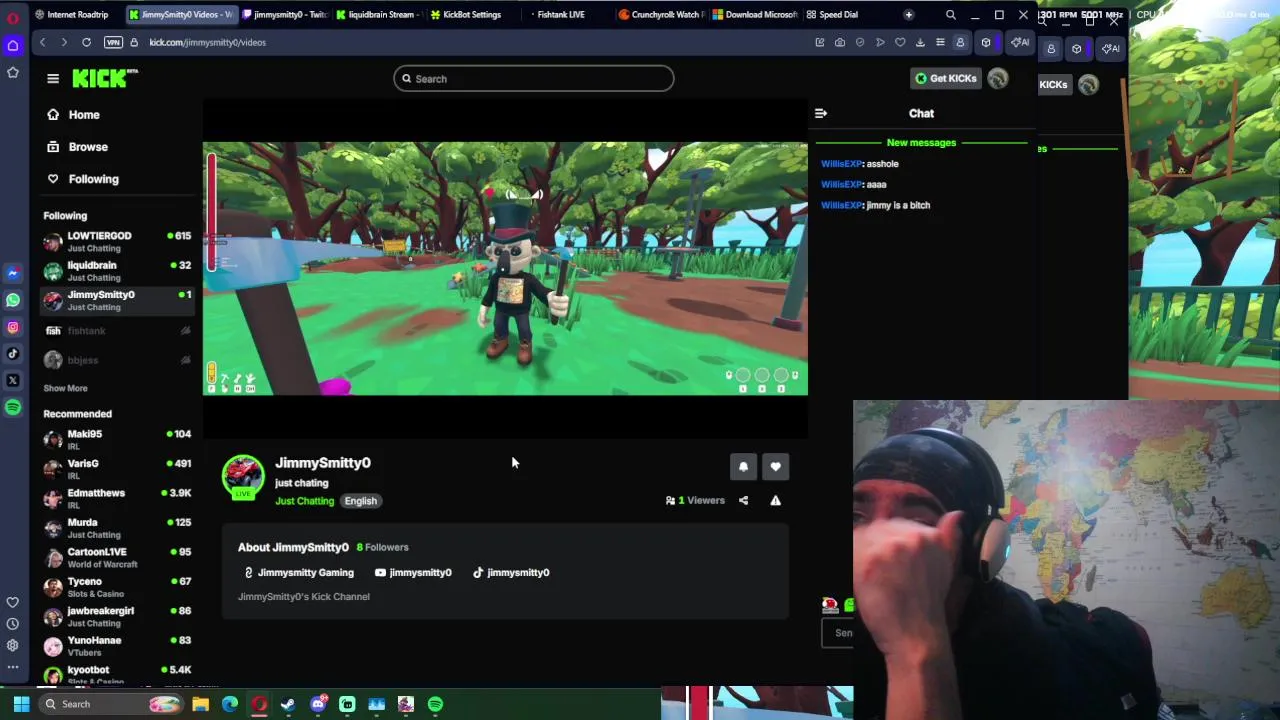The image size is (1280, 720).
Task: Open Aria AI button in toolbar
Action: (1020, 42)
